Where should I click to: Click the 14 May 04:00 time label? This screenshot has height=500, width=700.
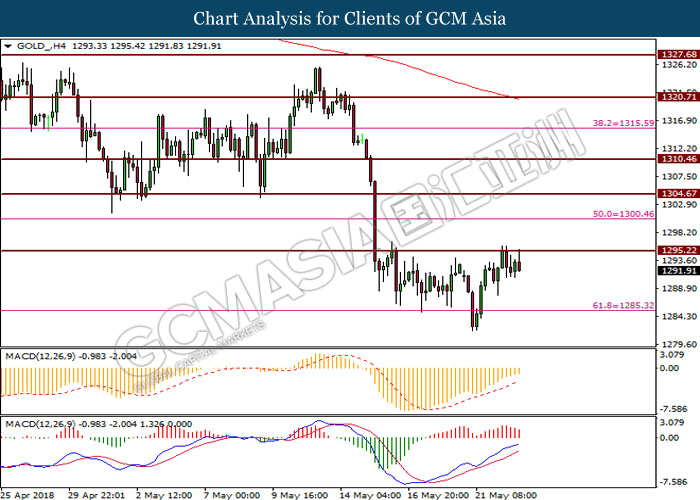(x=370, y=495)
